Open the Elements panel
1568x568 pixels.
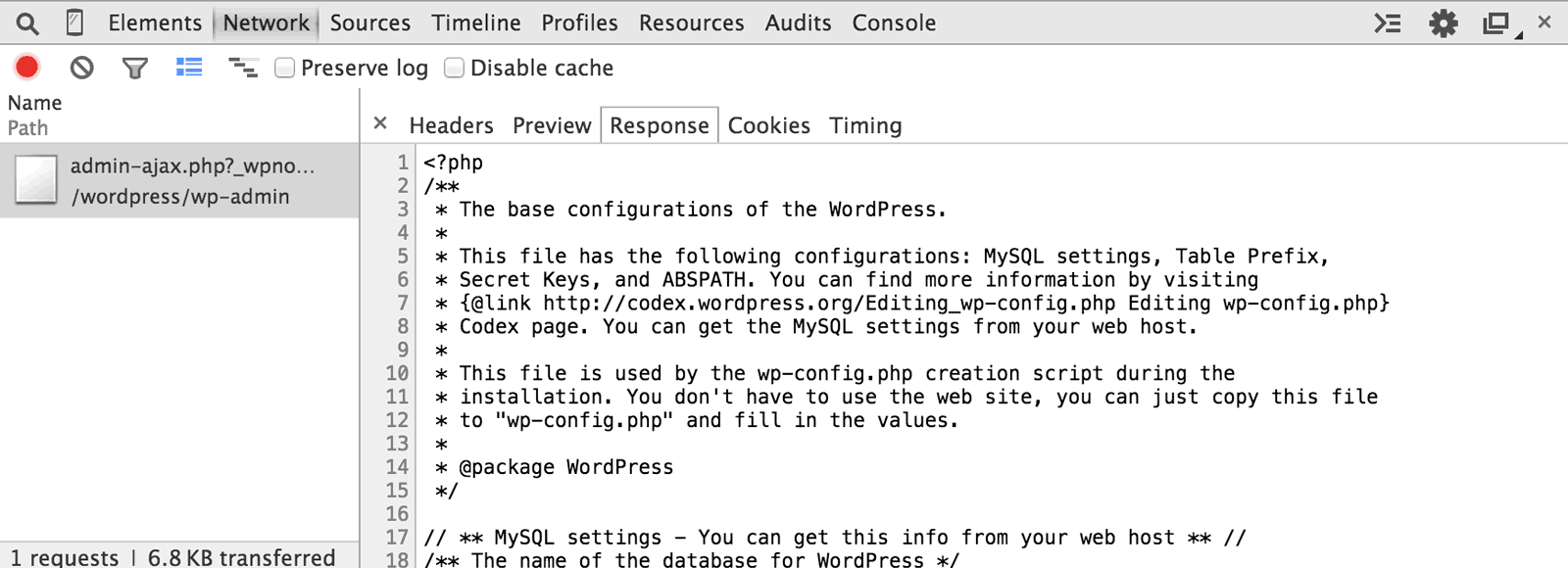coord(155,23)
